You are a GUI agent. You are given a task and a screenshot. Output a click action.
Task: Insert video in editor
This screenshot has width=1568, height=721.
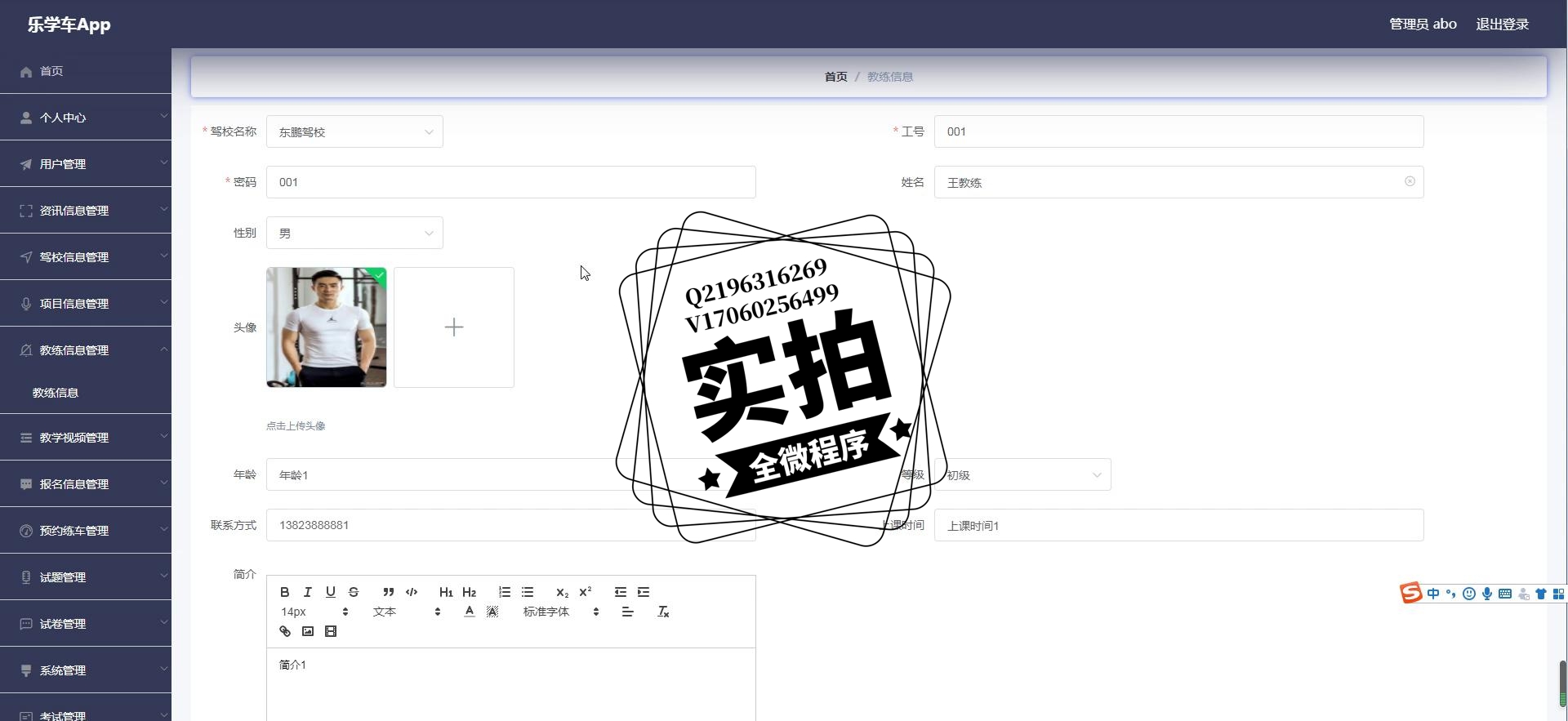point(331,631)
